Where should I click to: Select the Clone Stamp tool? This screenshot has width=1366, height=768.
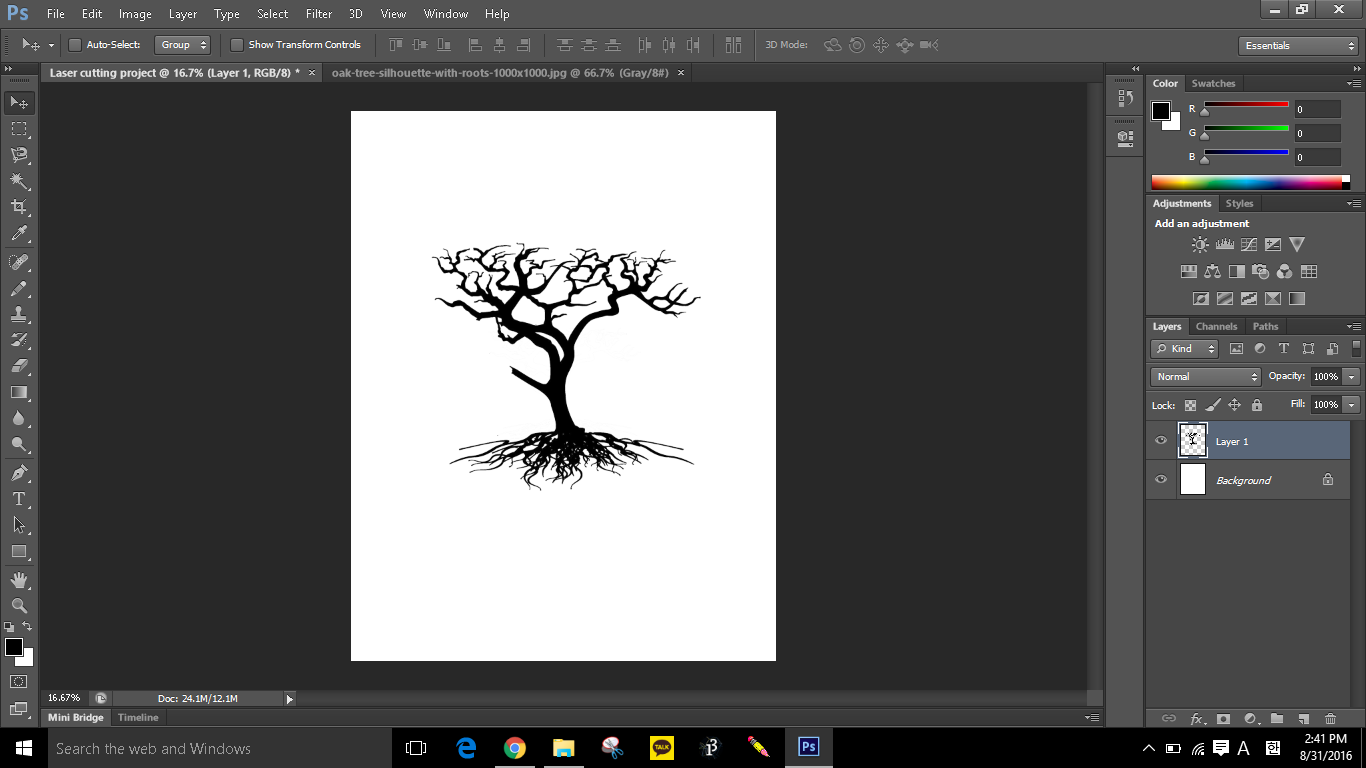click(x=19, y=314)
